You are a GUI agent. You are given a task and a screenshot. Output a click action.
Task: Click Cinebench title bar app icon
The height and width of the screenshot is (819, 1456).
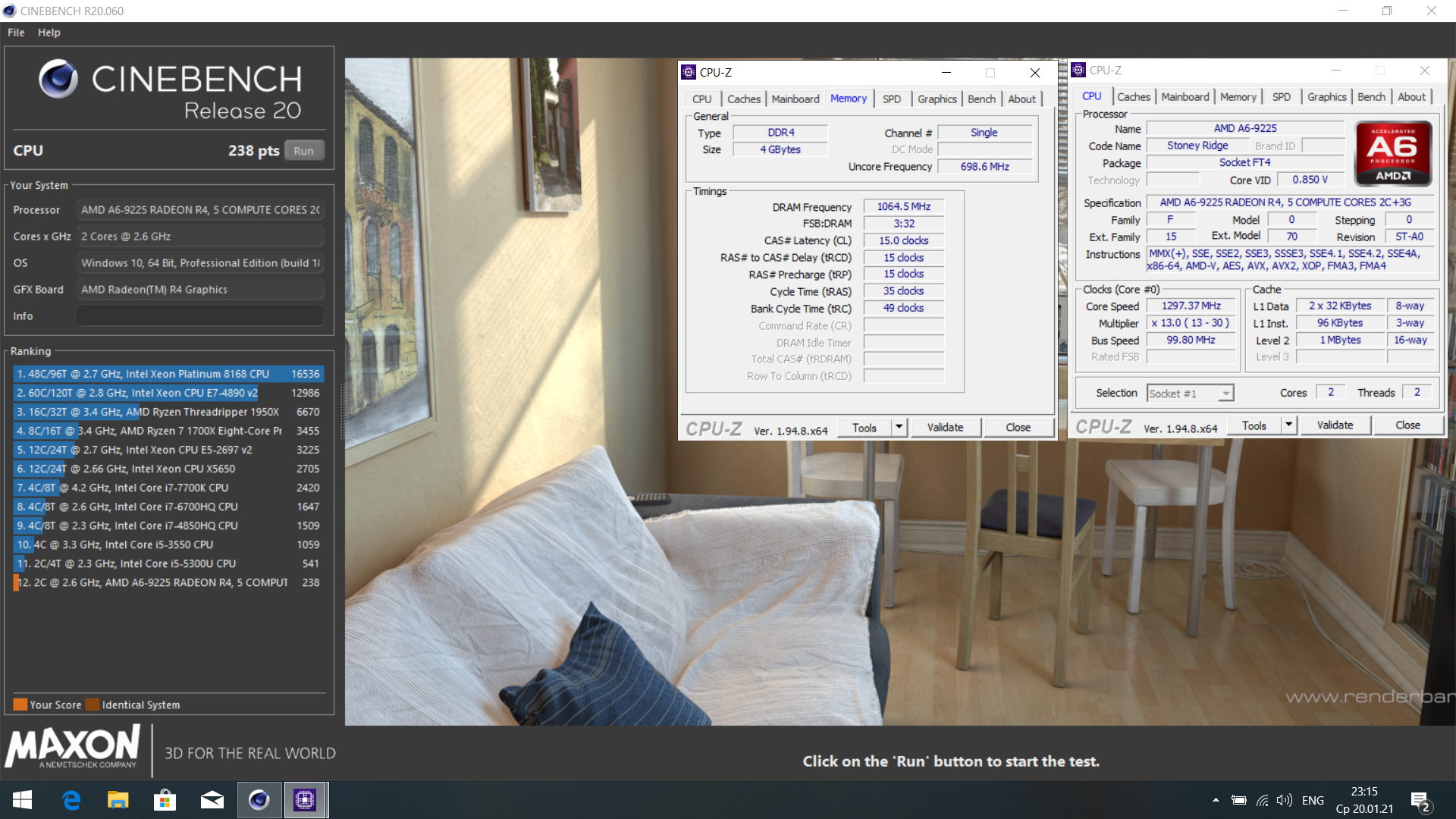coord(9,11)
